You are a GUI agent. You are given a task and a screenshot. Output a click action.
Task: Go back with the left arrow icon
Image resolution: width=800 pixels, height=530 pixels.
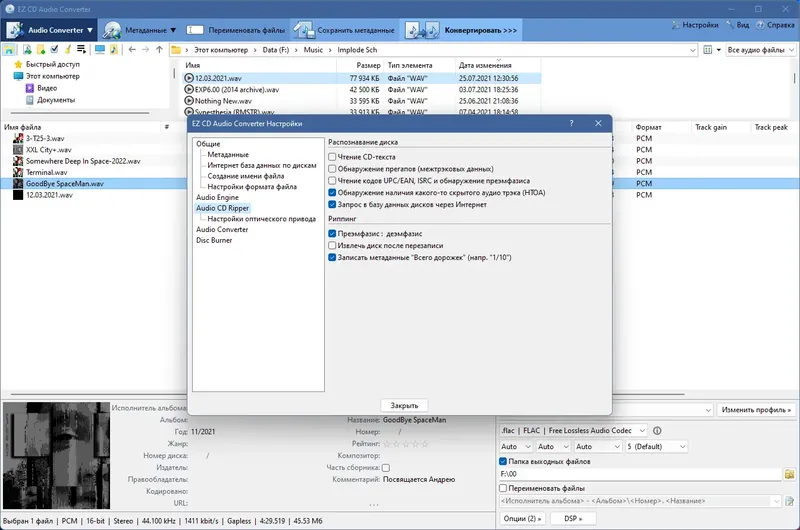(x=132, y=49)
